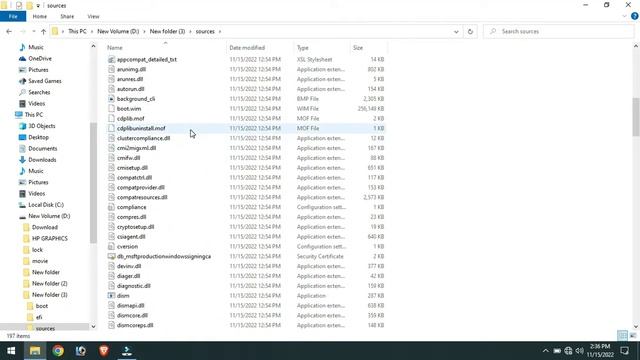Open OneDrive in the navigation pane

[x=40, y=58]
